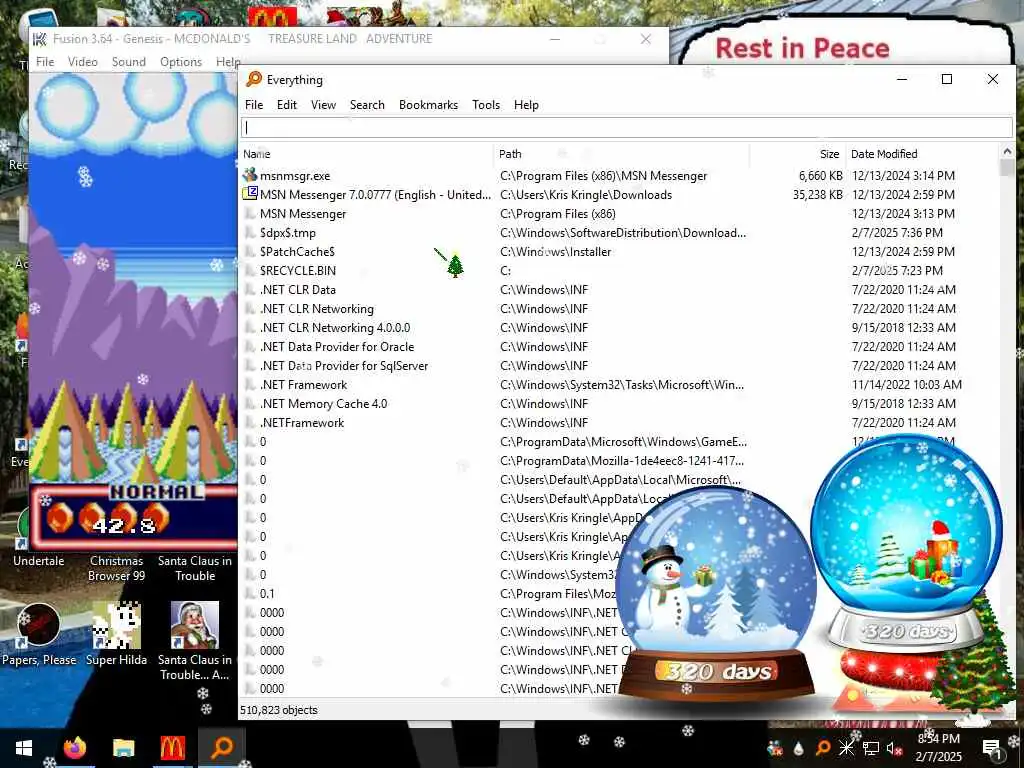Click the water drop tray icon

(799, 748)
